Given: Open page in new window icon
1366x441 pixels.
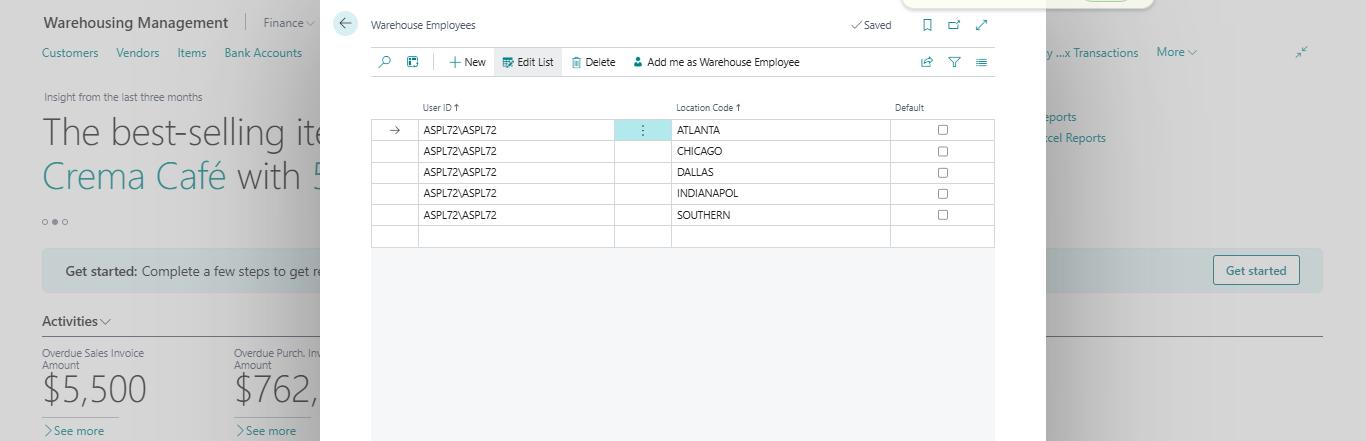Looking at the screenshot, I should click(x=954, y=25).
